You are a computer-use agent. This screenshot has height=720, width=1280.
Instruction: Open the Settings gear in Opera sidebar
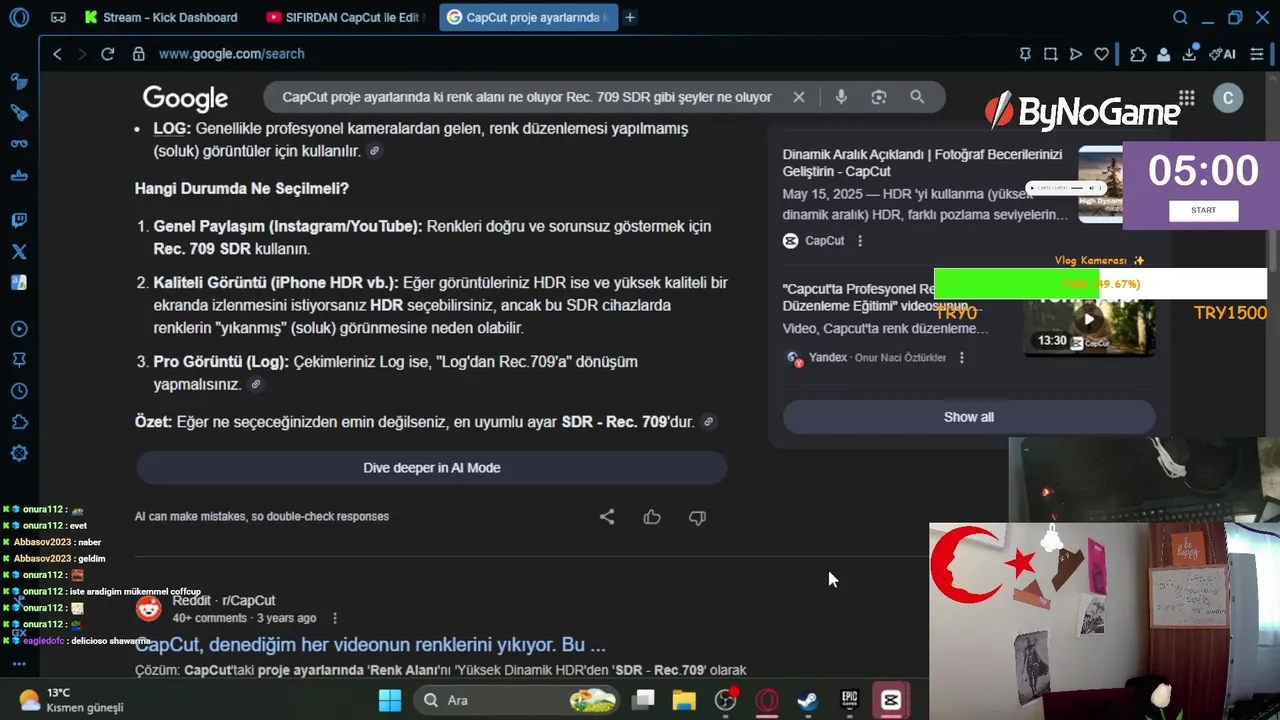coord(19,453)
